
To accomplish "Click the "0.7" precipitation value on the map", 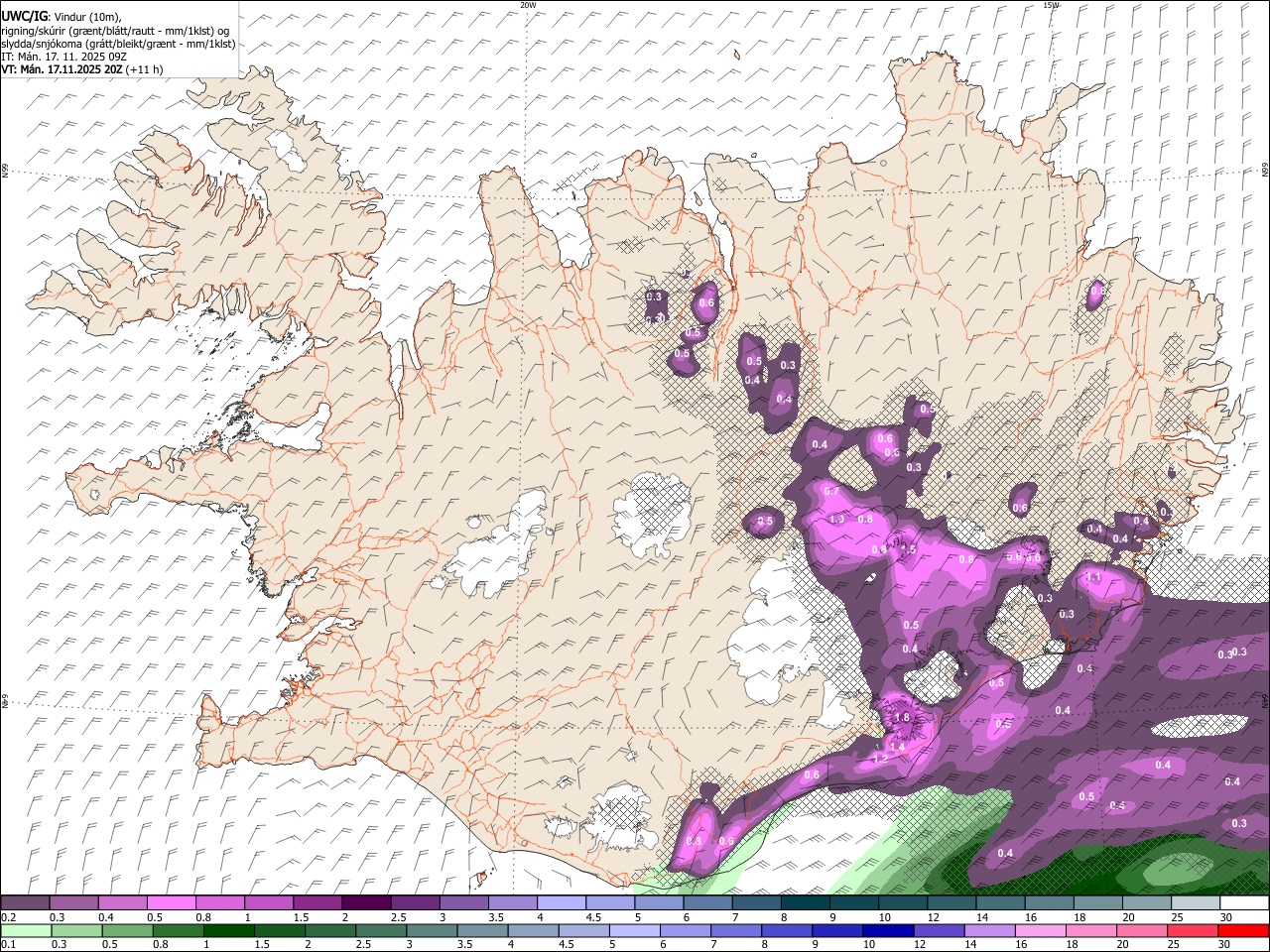I will coord(831,492).
